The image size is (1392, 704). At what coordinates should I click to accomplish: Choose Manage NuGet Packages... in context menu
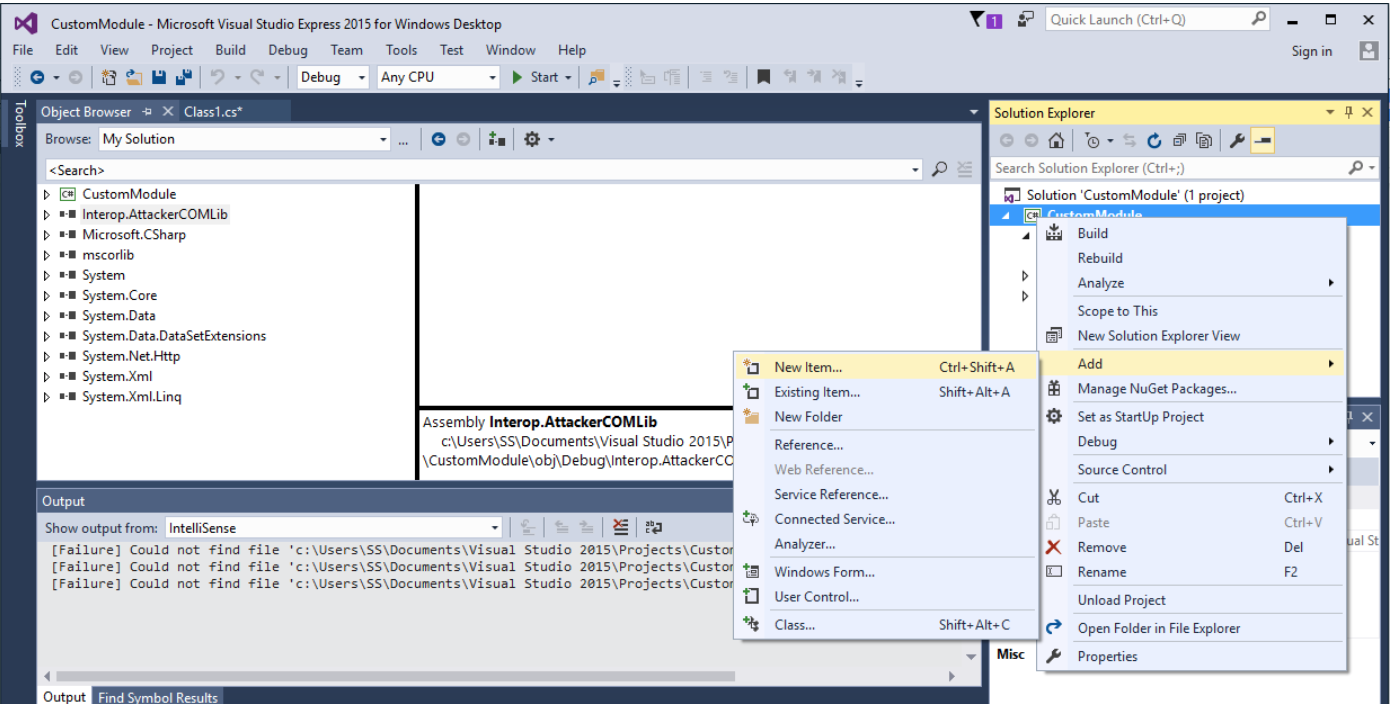click(x=1191, y=389)
